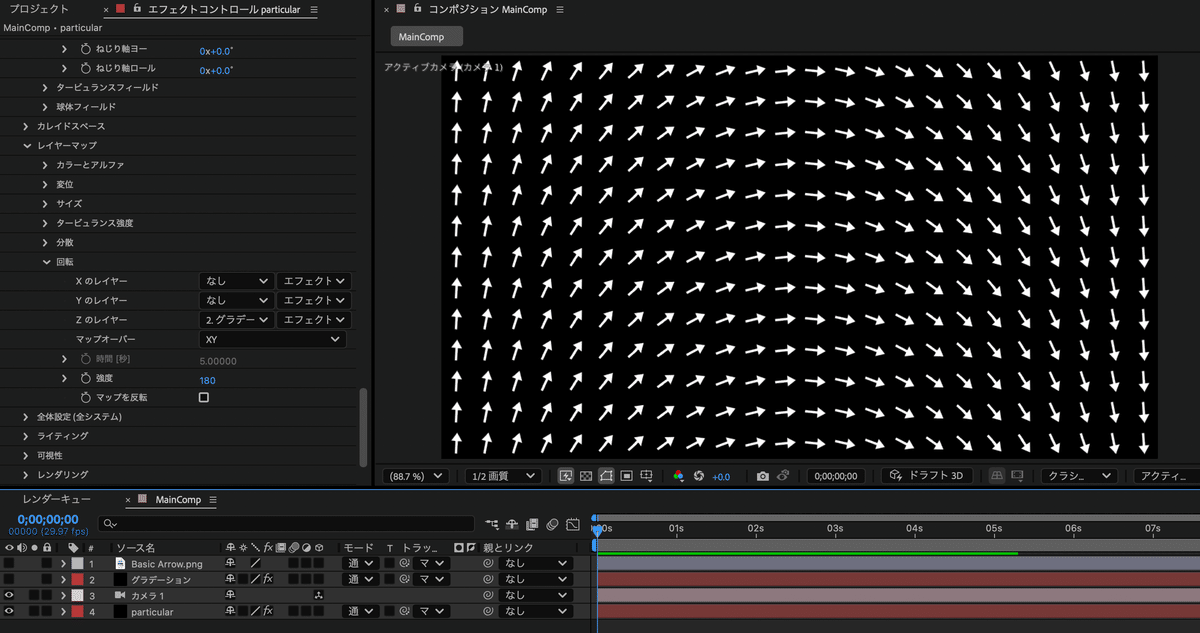The image size is (1200, 633).
Task: Open the Z のレイヤー dropdown showing 2.グラデー
Action: 236,319
